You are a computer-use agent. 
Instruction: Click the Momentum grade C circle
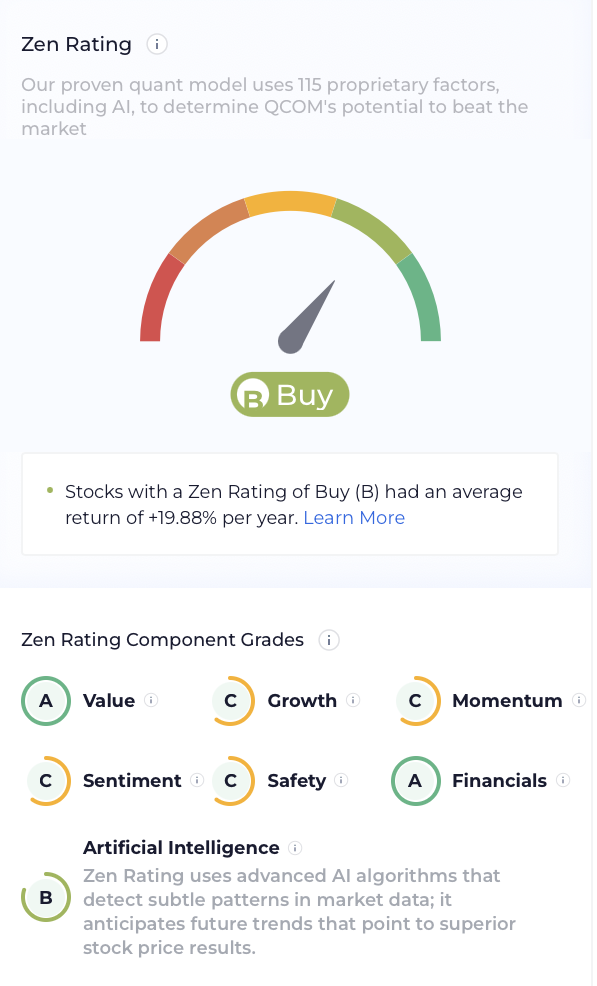(415, 701)
